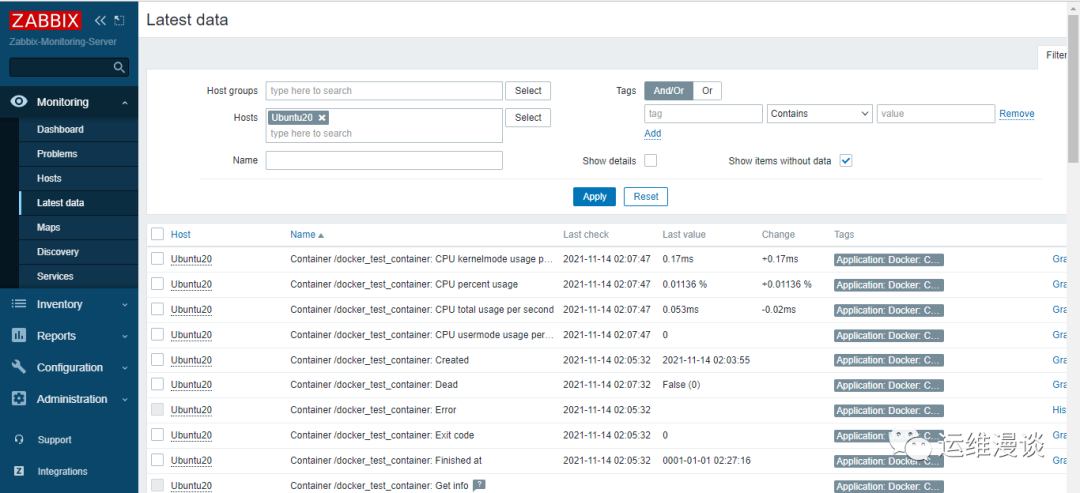Click the Support headset icon
This screenshot has width=1080, height=493.
[x=19, y=439]
